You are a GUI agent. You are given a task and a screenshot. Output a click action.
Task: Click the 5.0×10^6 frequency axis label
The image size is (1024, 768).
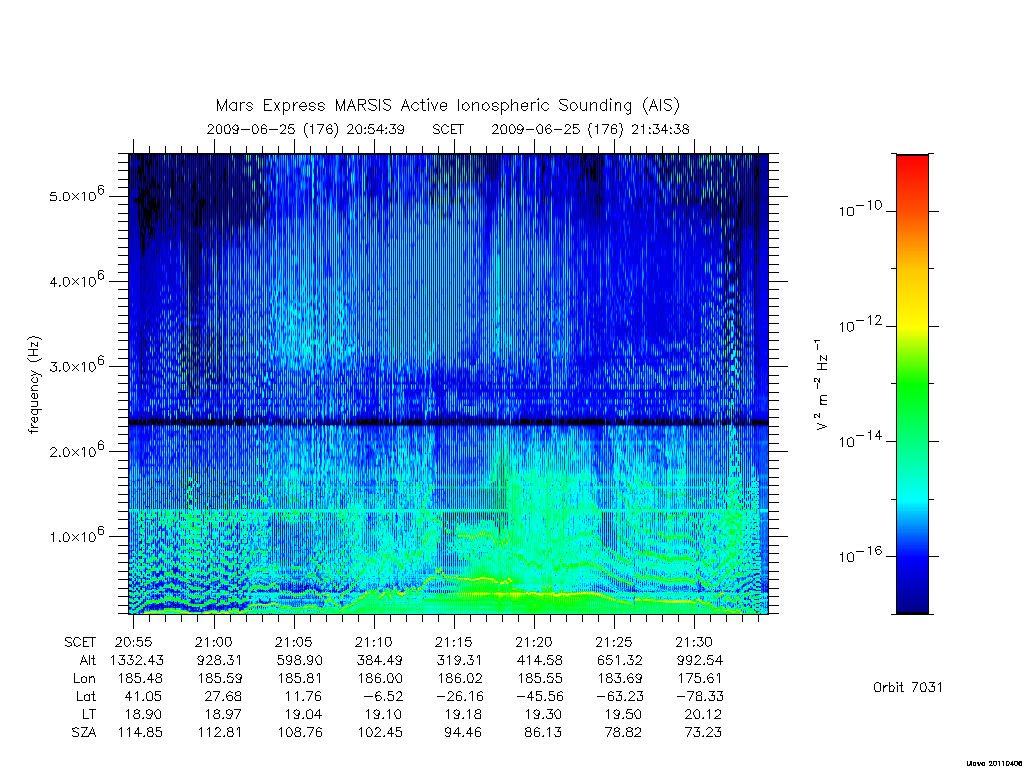(76, 194)
